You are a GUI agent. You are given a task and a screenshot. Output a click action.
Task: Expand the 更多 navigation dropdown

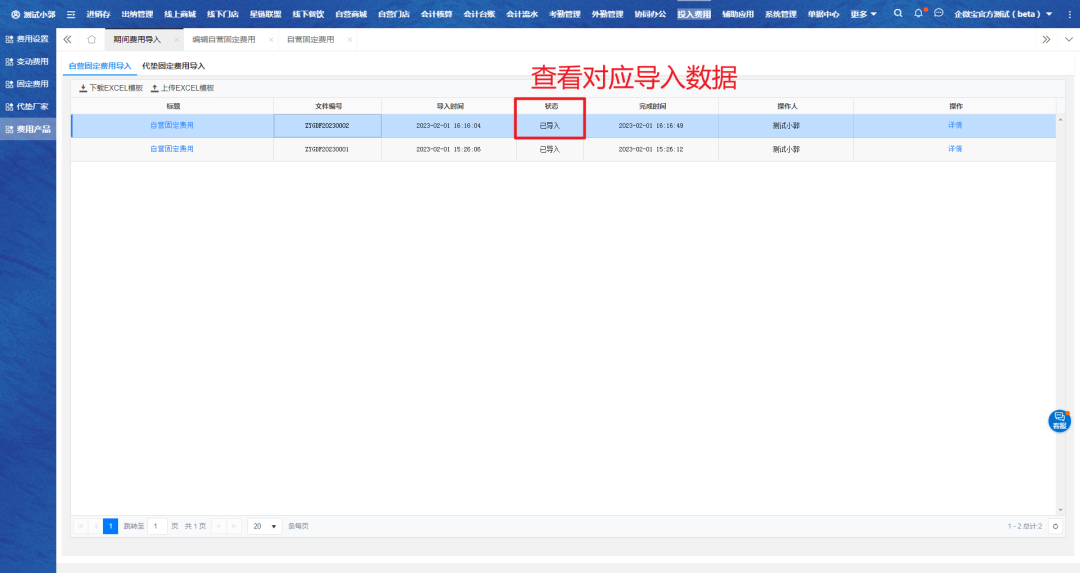(863, 14)
